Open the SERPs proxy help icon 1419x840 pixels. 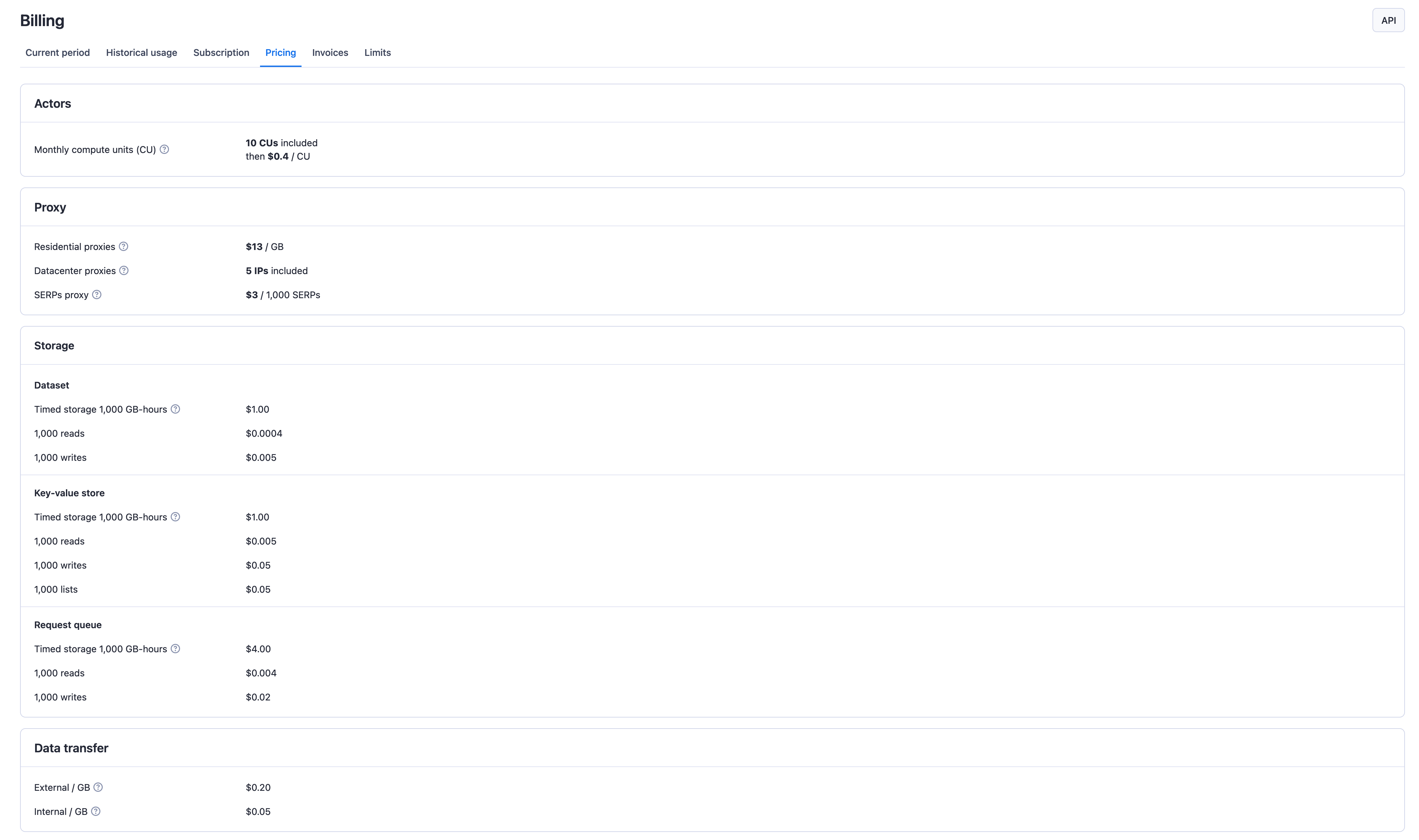point(97,295)
